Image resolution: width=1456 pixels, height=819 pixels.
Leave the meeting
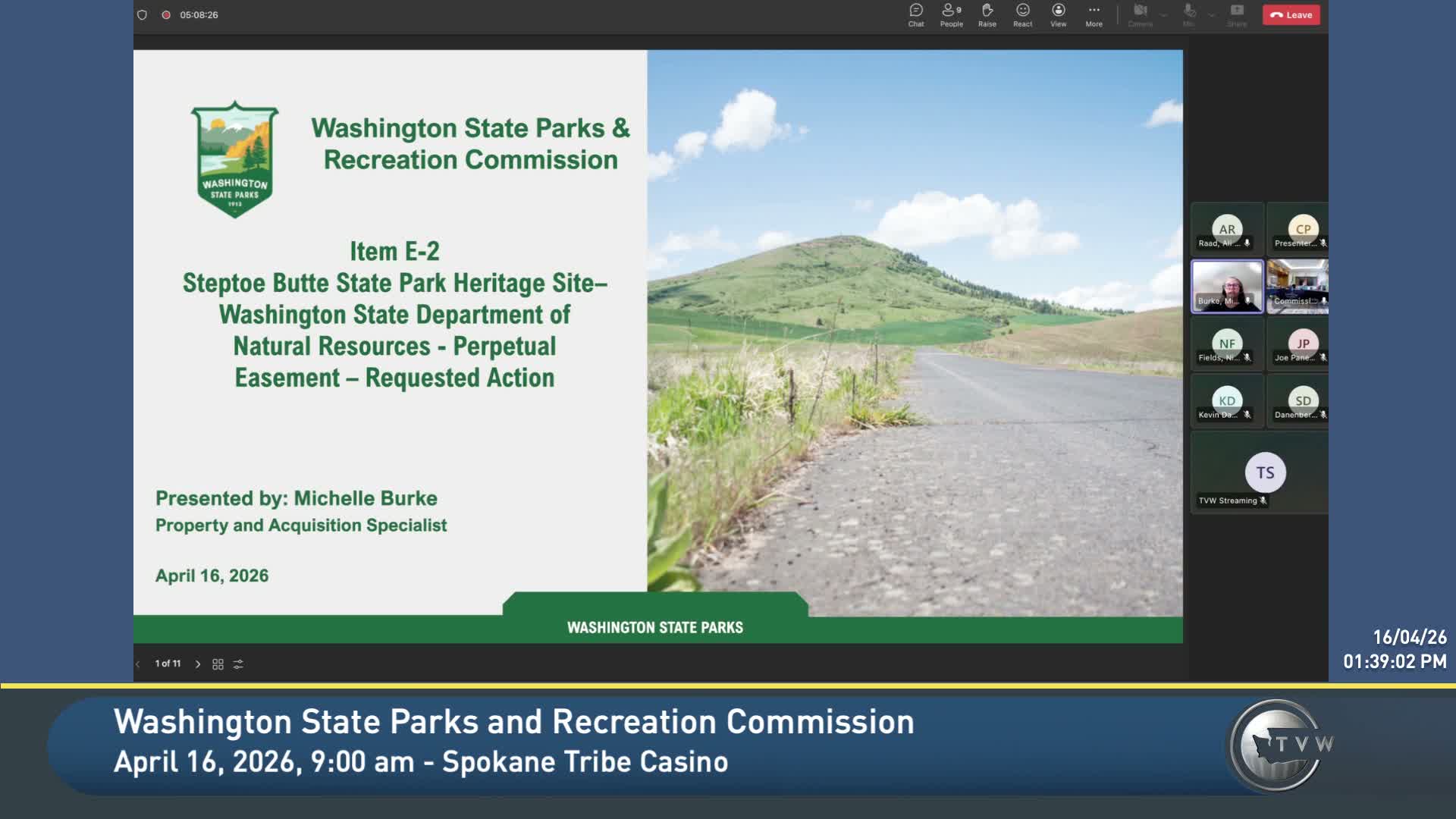[1291, 14]
